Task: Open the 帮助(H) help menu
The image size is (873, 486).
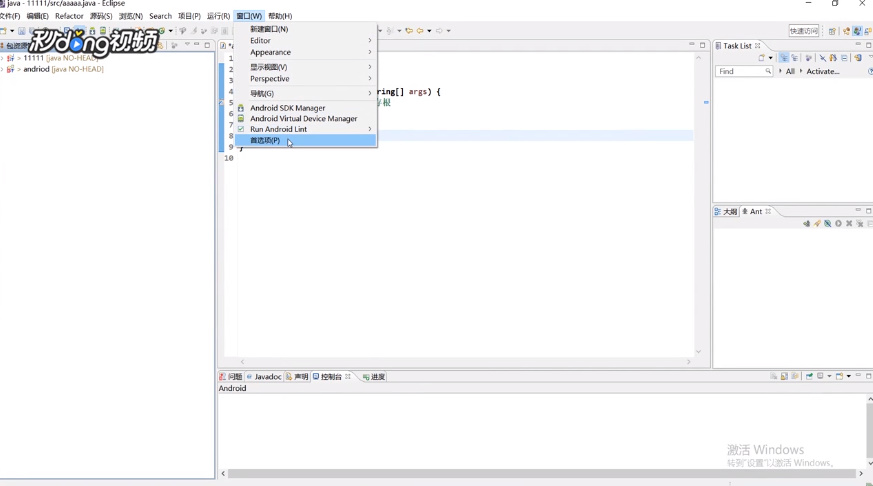Action: point(280,16)
